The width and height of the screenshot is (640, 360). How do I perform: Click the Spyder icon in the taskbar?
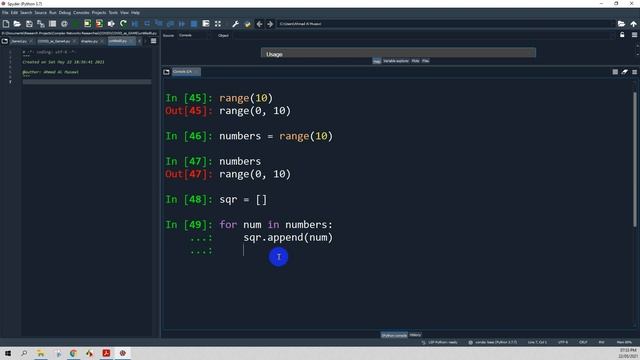pos(122,353)
